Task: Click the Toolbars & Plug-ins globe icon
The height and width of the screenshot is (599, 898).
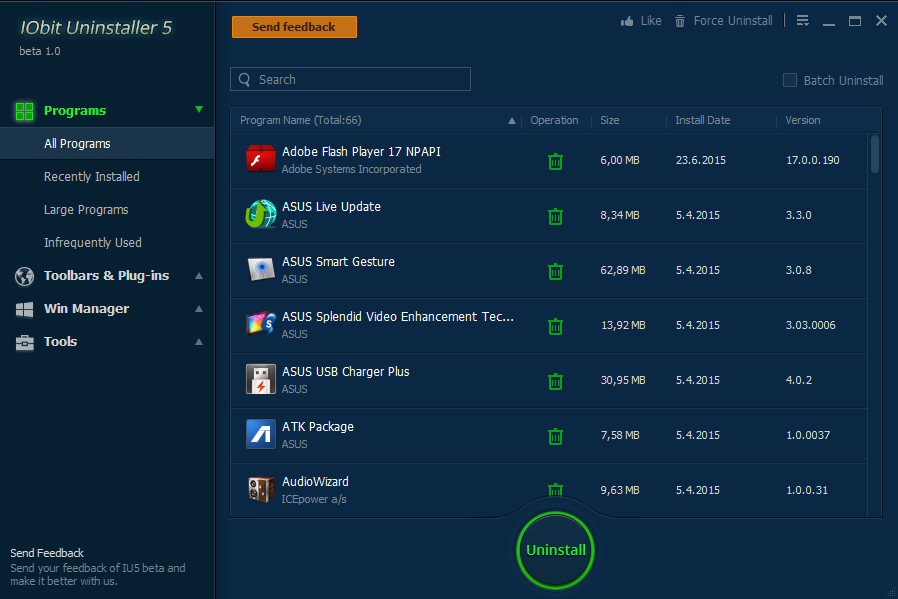Action: 24,276
